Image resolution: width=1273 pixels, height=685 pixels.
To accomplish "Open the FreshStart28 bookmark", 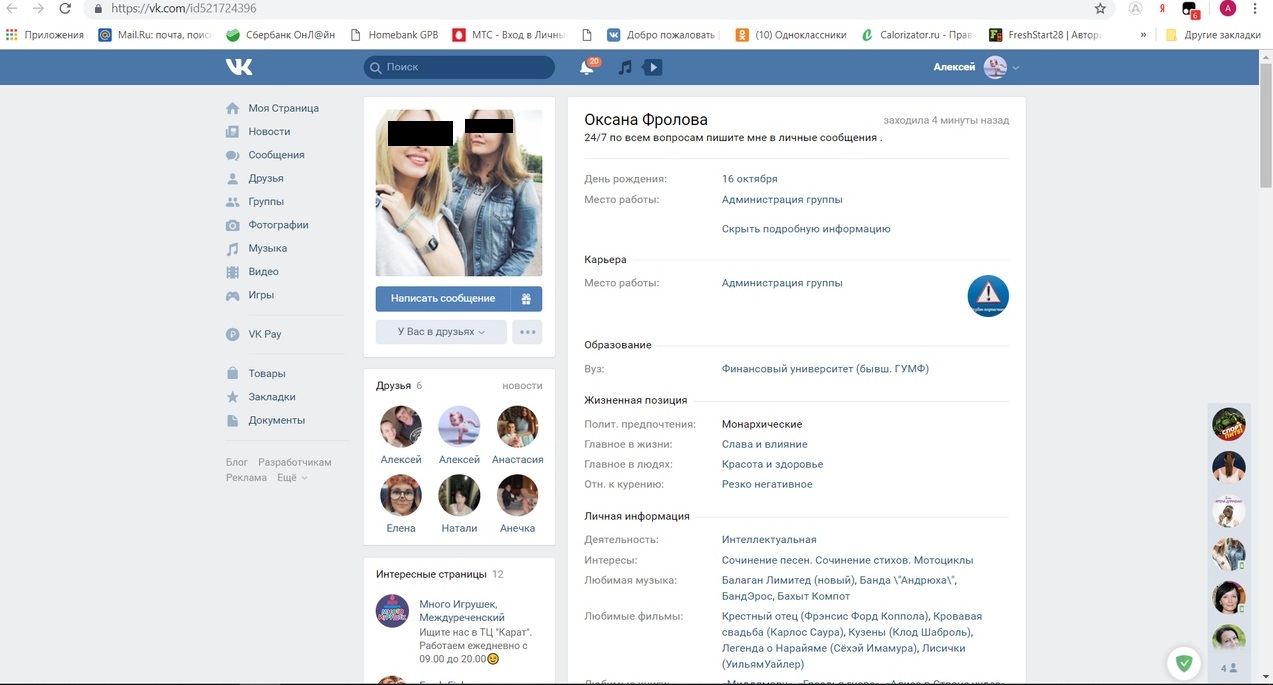I will [1046, 35].
